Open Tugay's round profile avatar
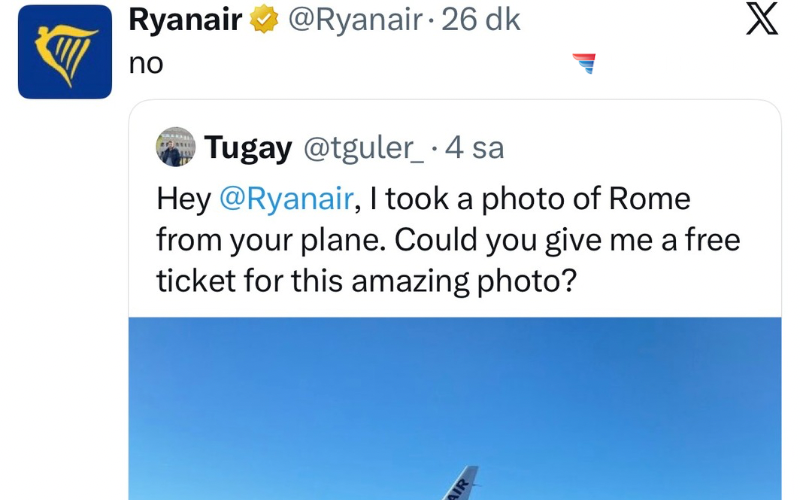This screenshot has height=500, width=800. click(x=175, y=147)
